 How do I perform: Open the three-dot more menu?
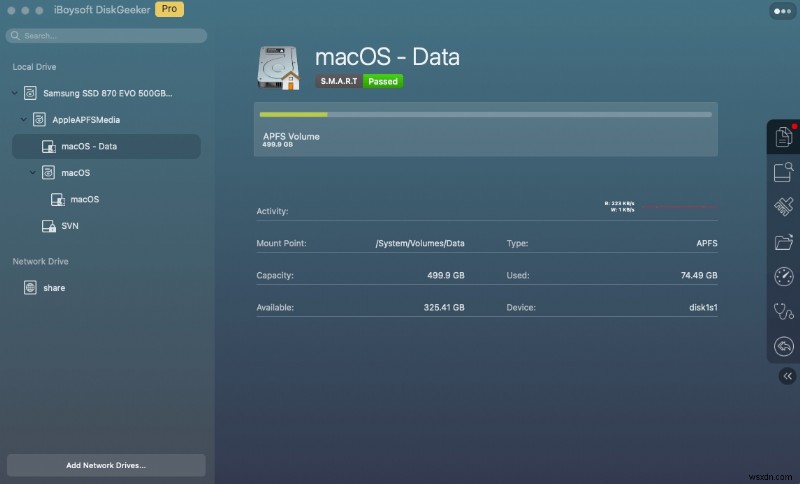pos(782,11)
